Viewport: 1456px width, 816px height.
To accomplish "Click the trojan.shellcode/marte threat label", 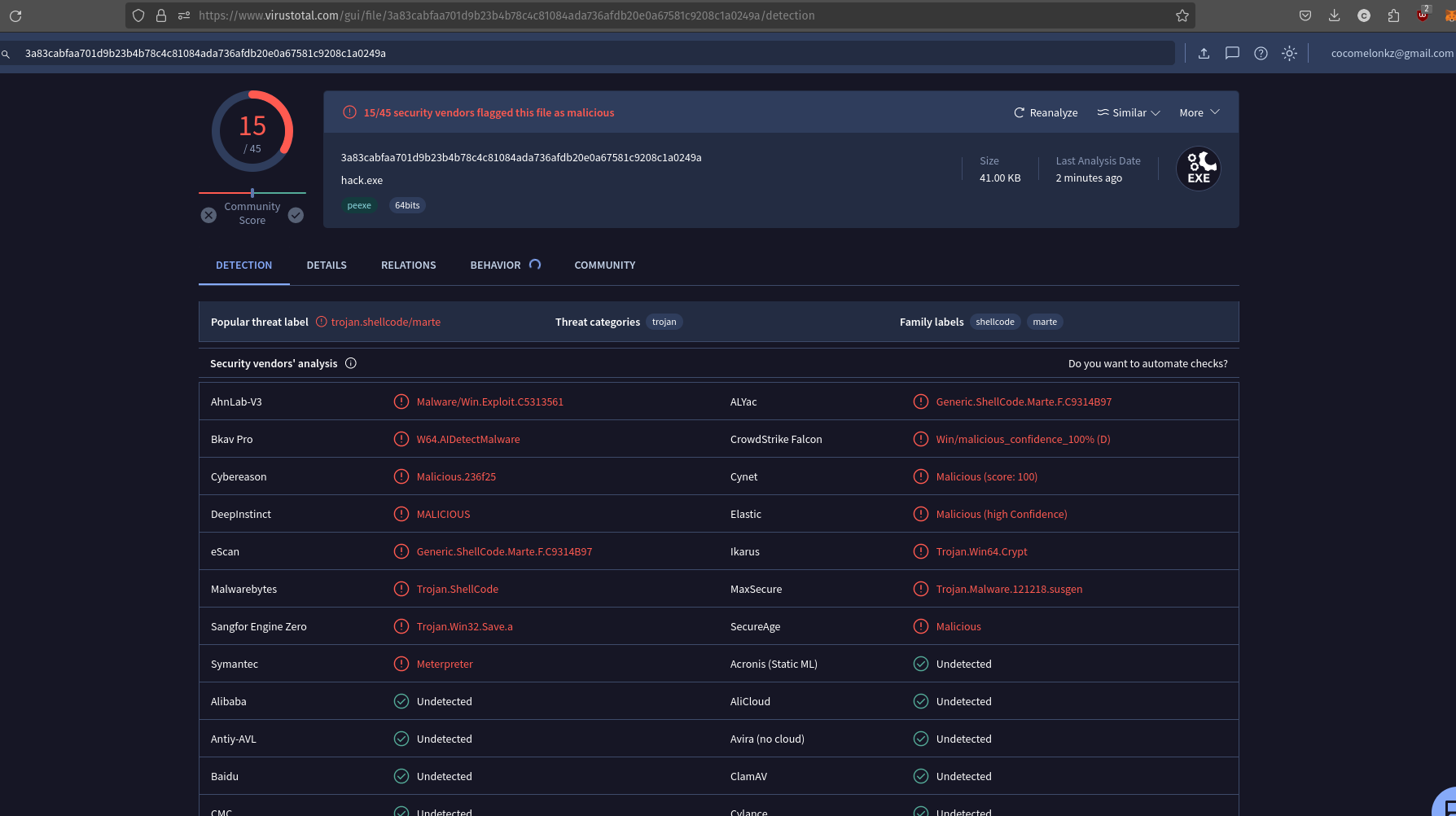I will pos(386,322).
